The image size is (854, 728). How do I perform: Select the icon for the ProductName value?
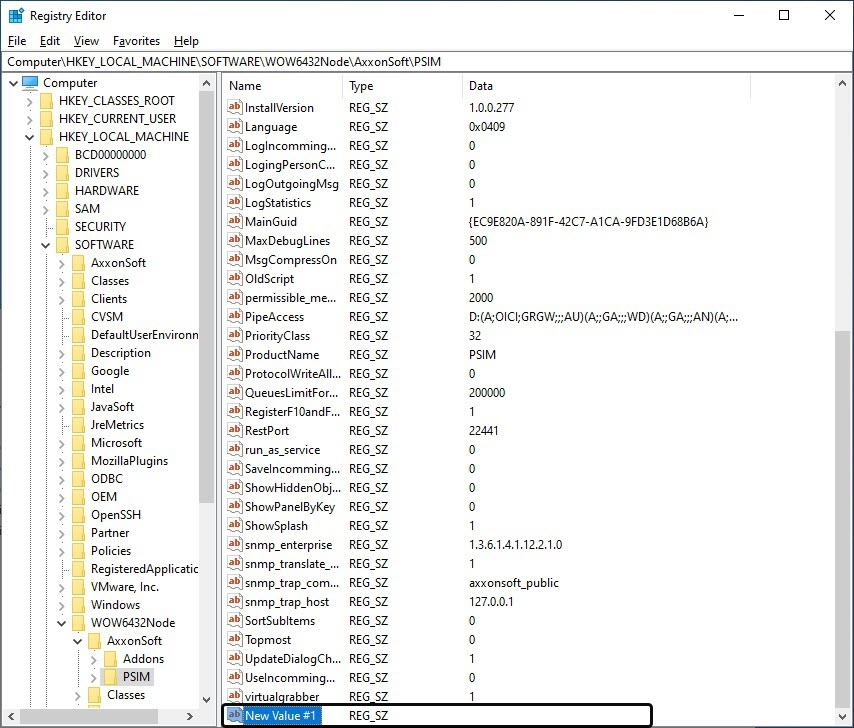click(x=235, y=355)
